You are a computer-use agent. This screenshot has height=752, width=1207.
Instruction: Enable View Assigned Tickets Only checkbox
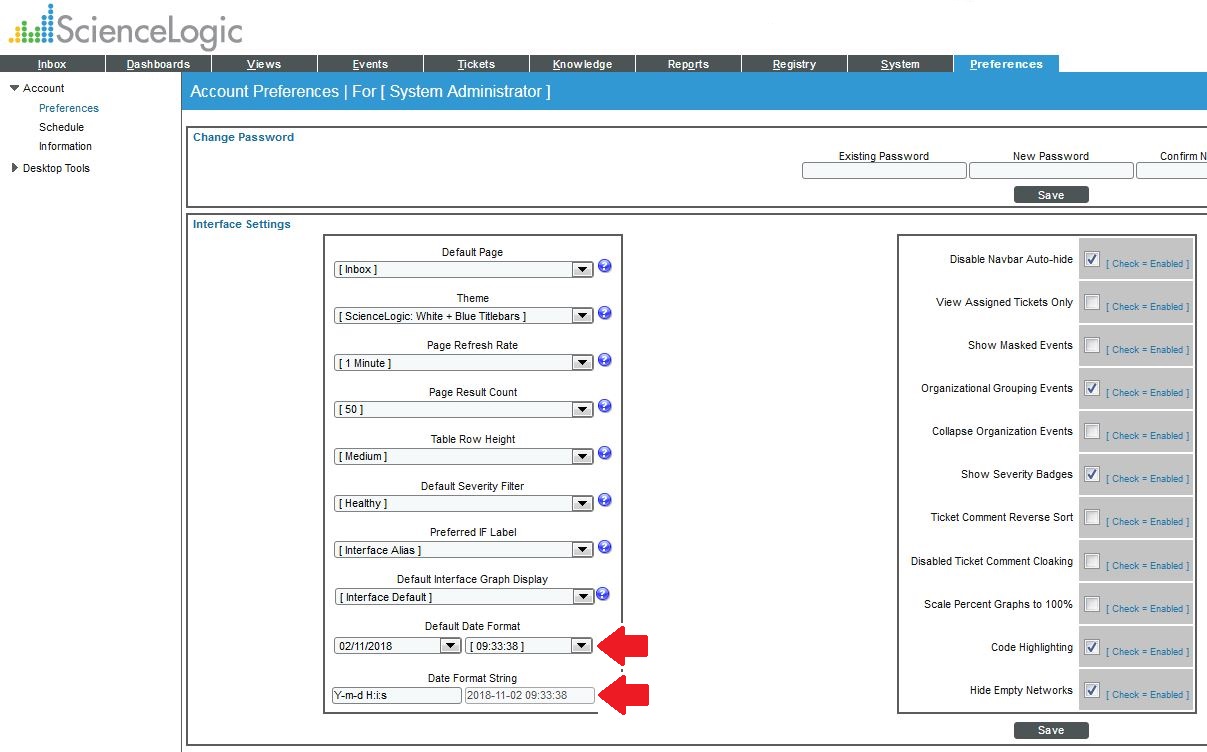click(x=1092, y=302)
